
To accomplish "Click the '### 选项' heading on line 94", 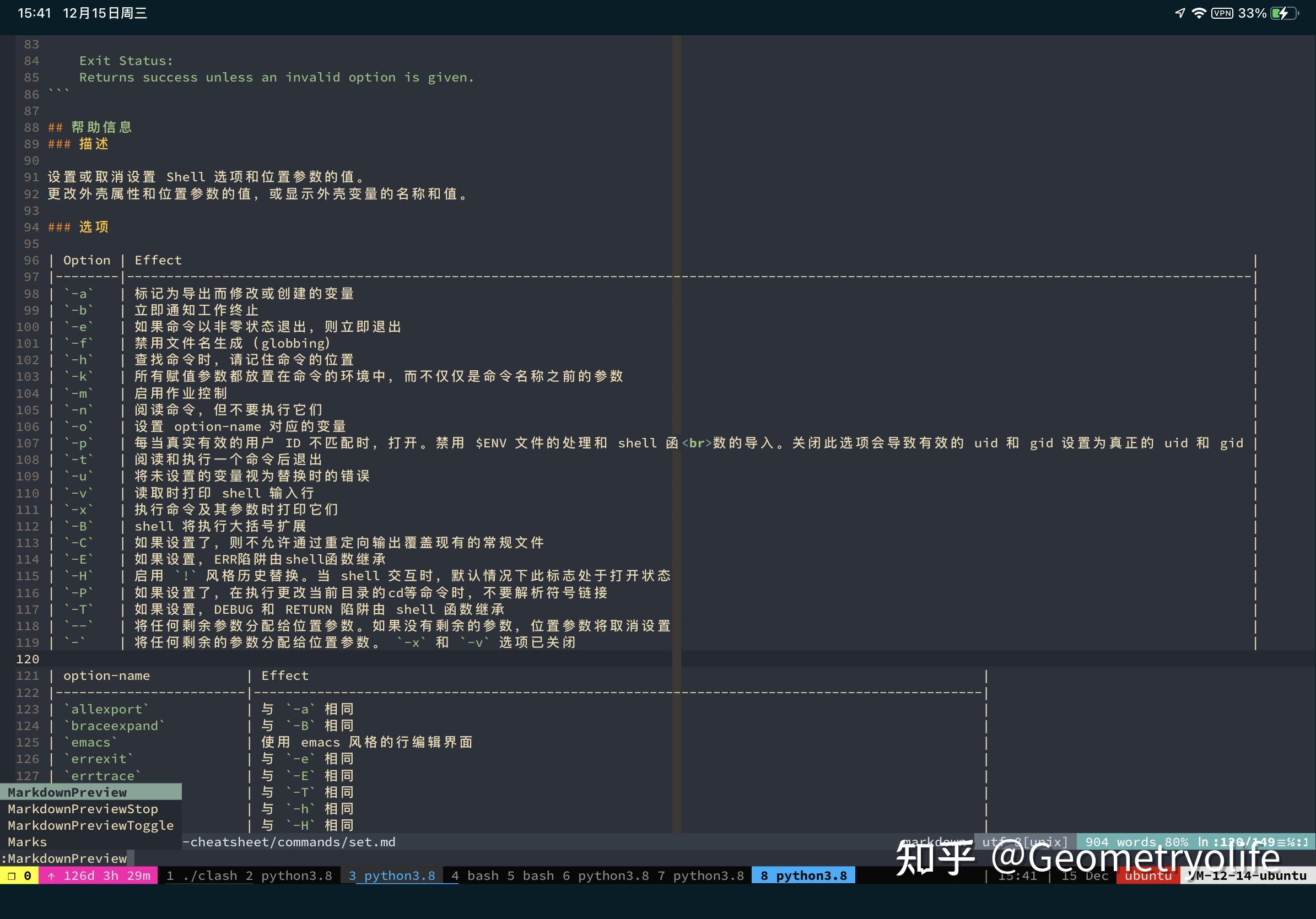I will [78, 227].
